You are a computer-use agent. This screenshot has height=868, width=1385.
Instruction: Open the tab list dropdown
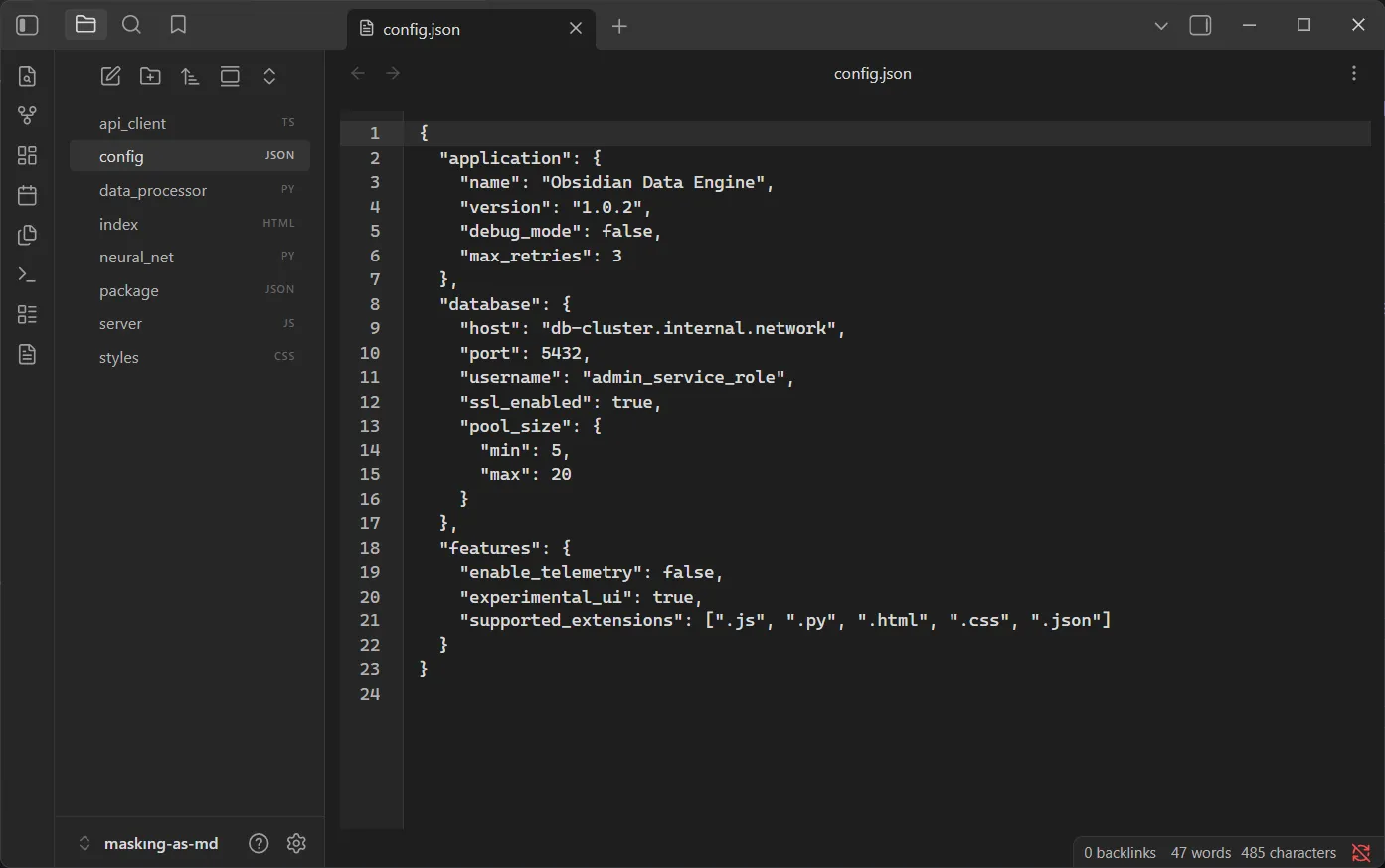(1161, 26)
